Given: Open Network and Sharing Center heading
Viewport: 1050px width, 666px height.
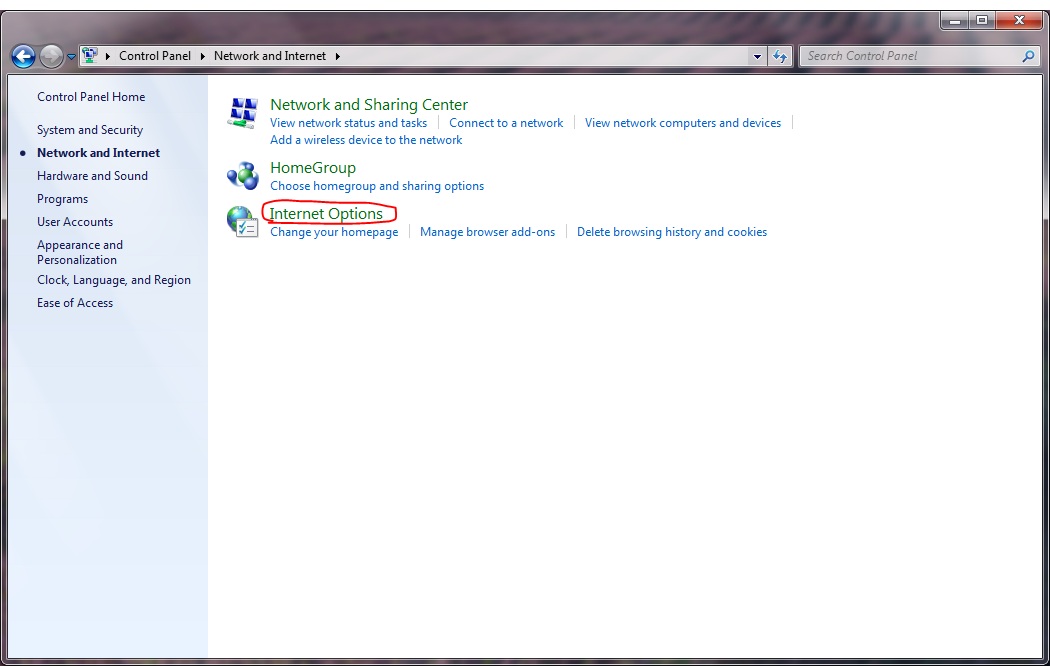Looking at the screenshot, I should pyautogui.click(x=369, y=105).
